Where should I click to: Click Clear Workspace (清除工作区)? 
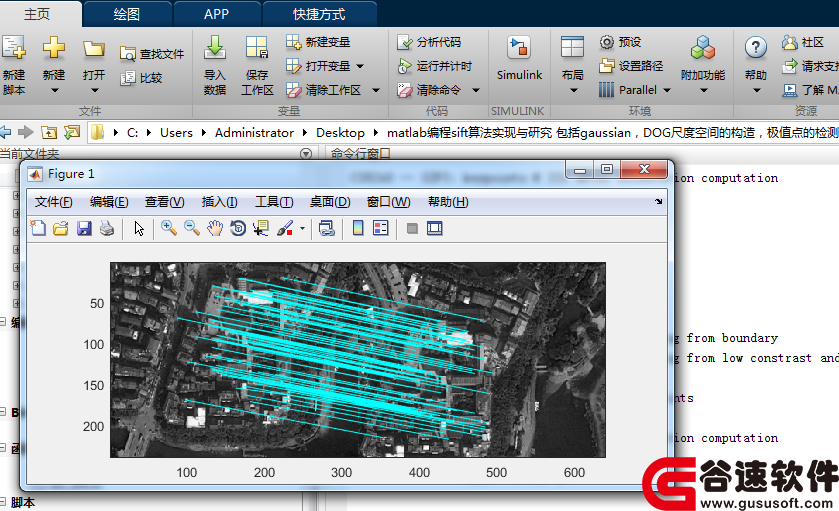tap(323, 90)
